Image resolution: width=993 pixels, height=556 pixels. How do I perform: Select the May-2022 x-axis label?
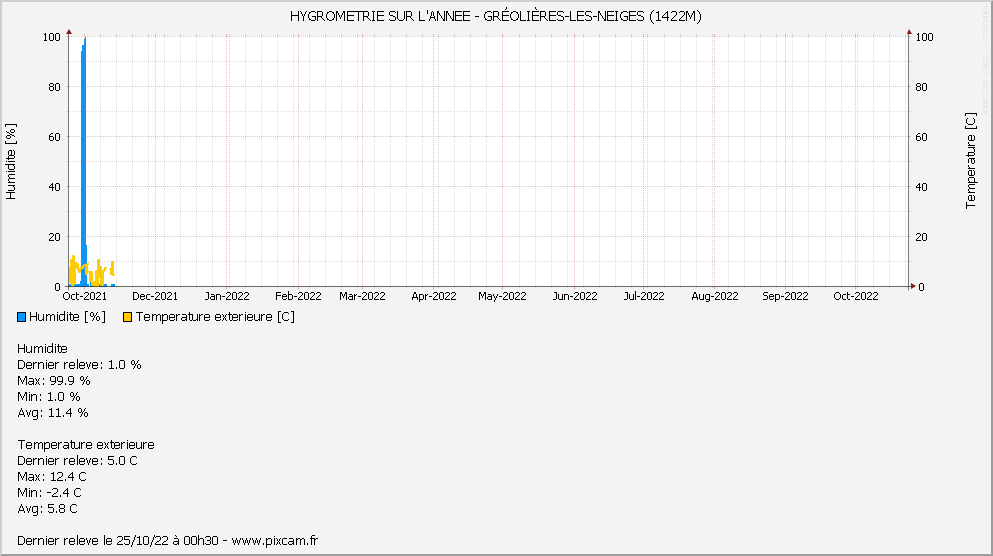[x=502, y=296]
